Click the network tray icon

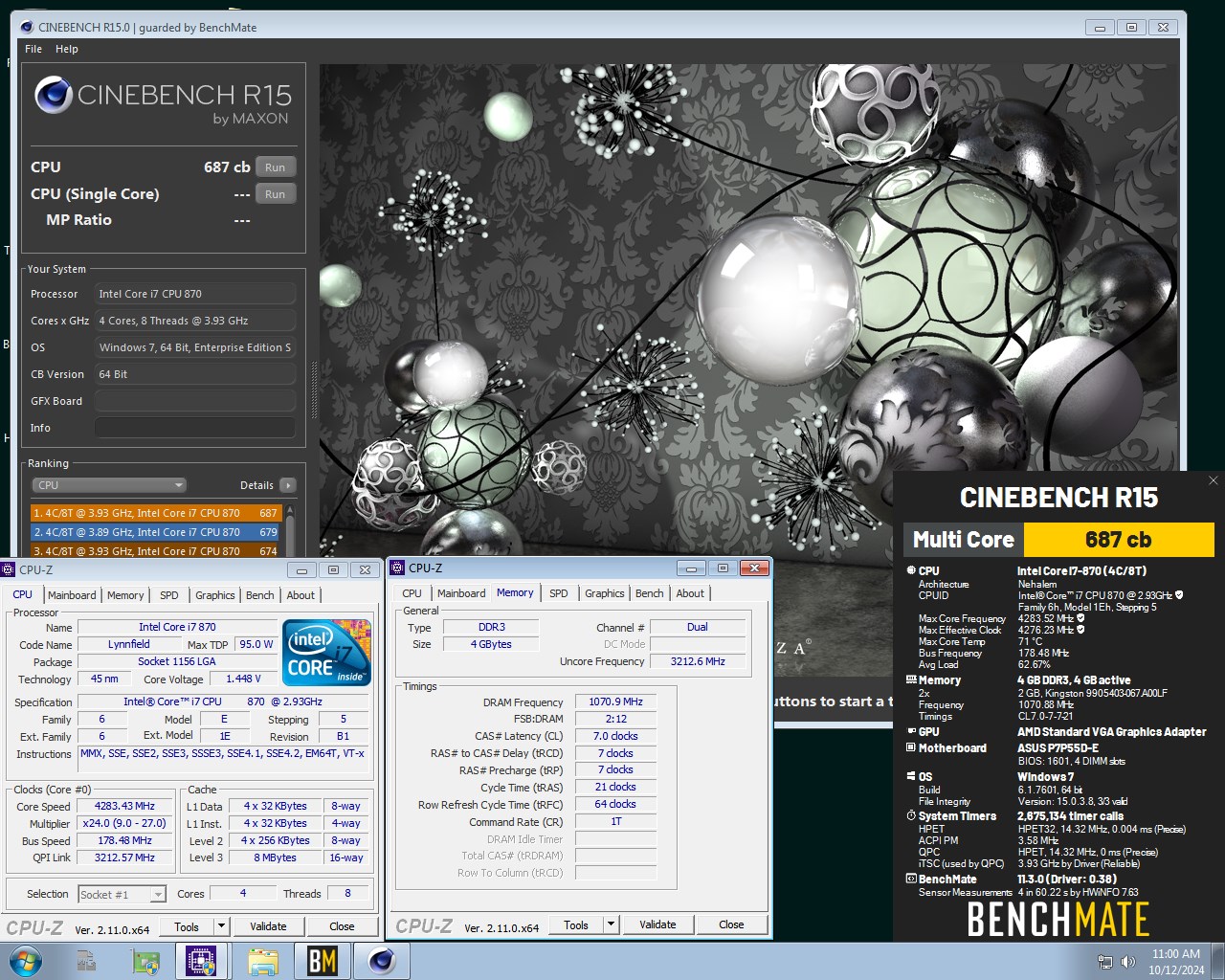[1105, 962]
